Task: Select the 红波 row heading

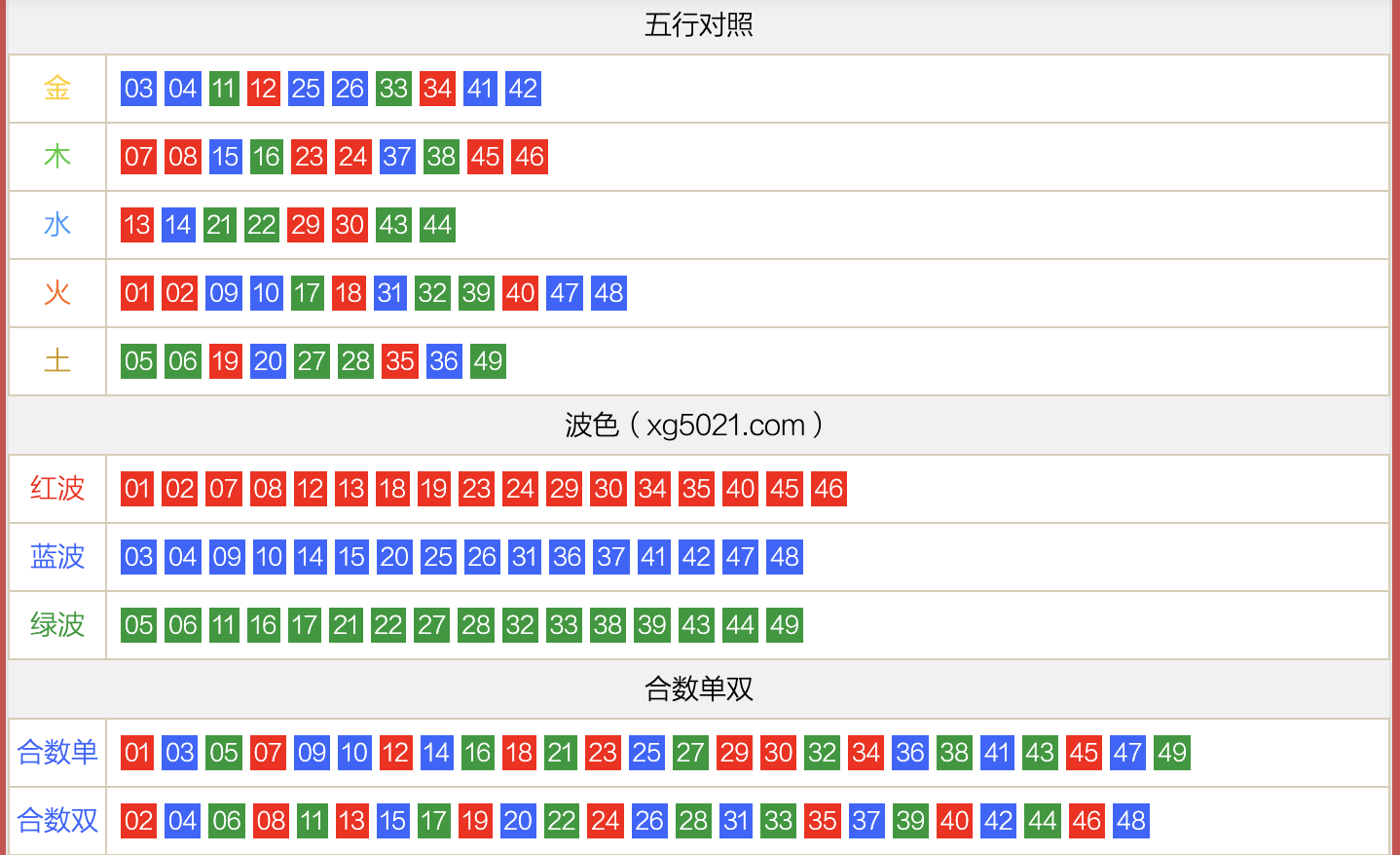Action: [56, 489]
